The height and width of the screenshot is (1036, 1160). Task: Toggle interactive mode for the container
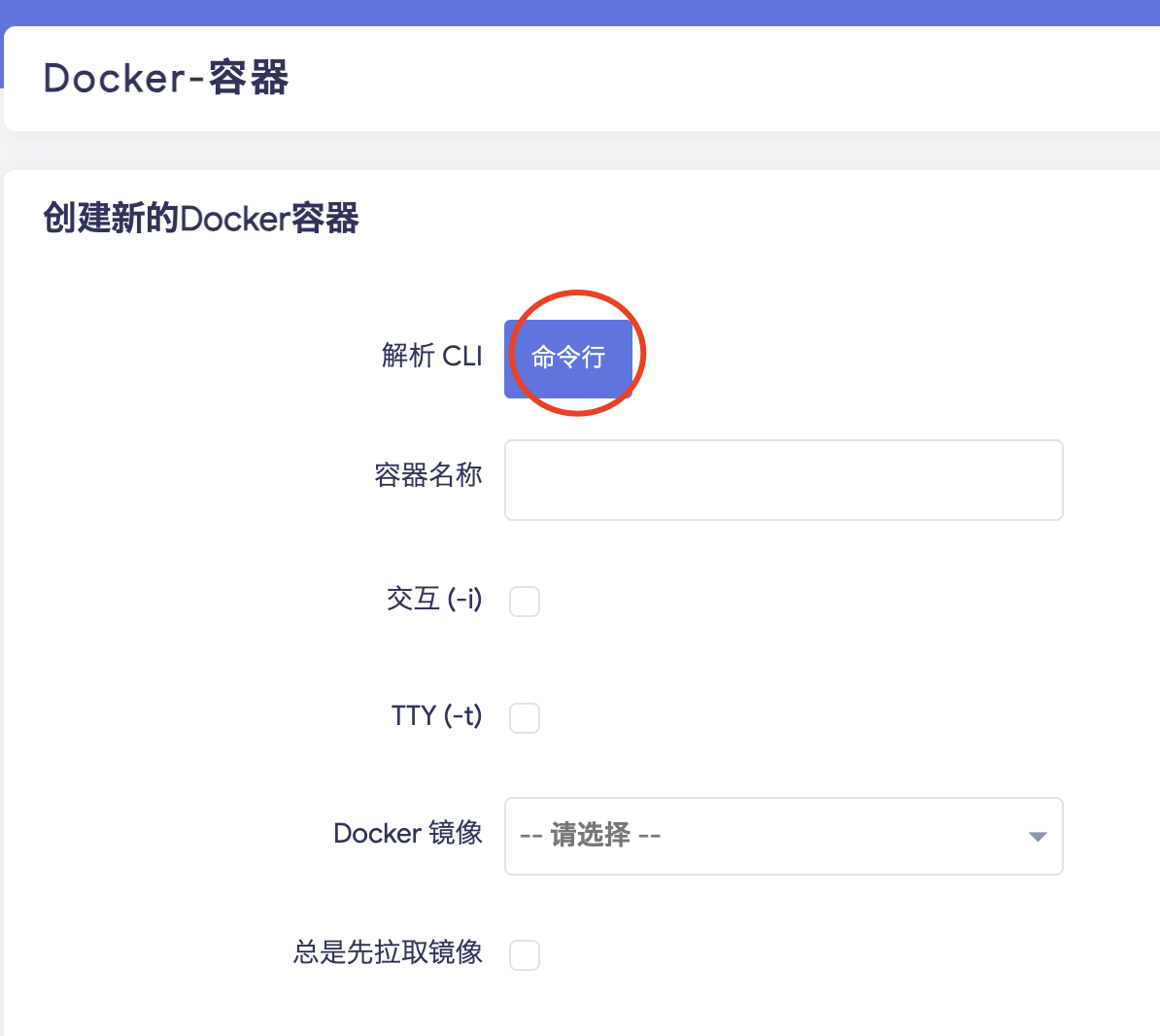click(524, 601)
